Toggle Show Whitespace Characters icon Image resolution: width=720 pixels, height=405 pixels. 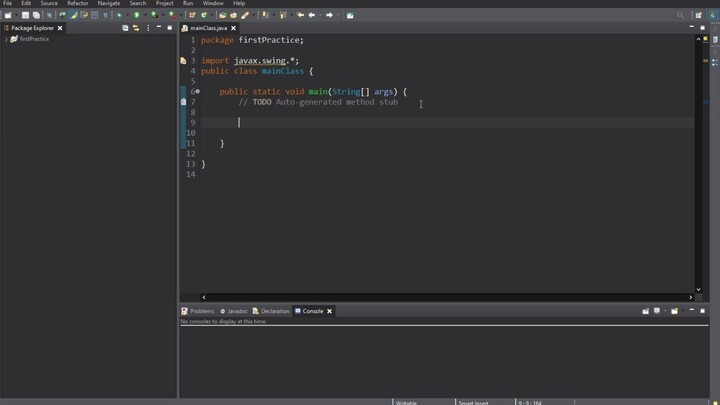tap(105, 15)
